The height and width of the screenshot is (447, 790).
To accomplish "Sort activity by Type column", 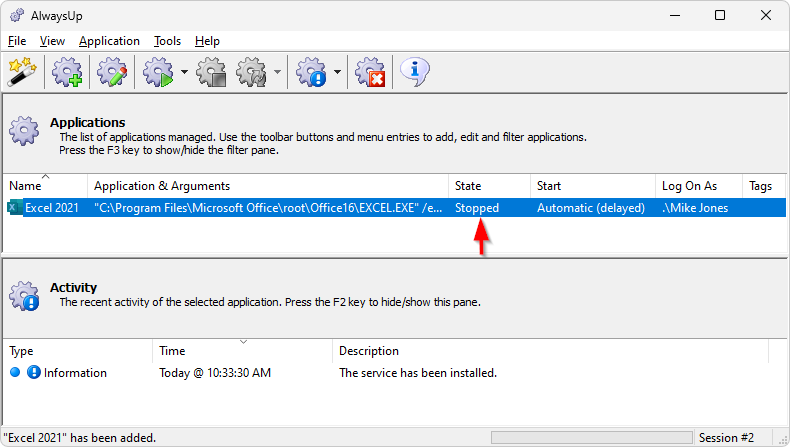I will 78,351.
